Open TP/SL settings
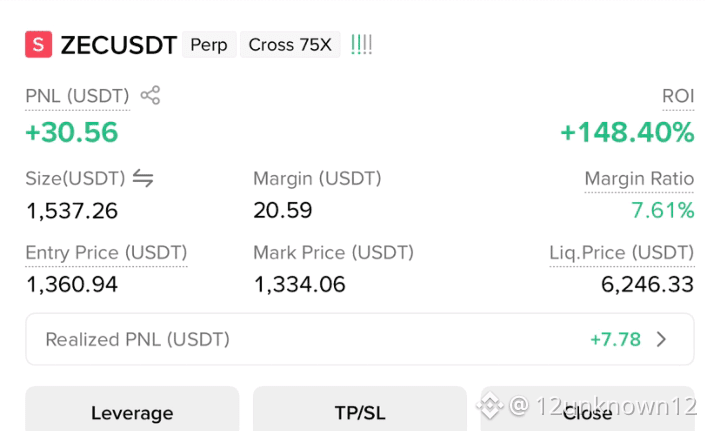The width and height of the screenshot is (705, 431). (360, 409)
